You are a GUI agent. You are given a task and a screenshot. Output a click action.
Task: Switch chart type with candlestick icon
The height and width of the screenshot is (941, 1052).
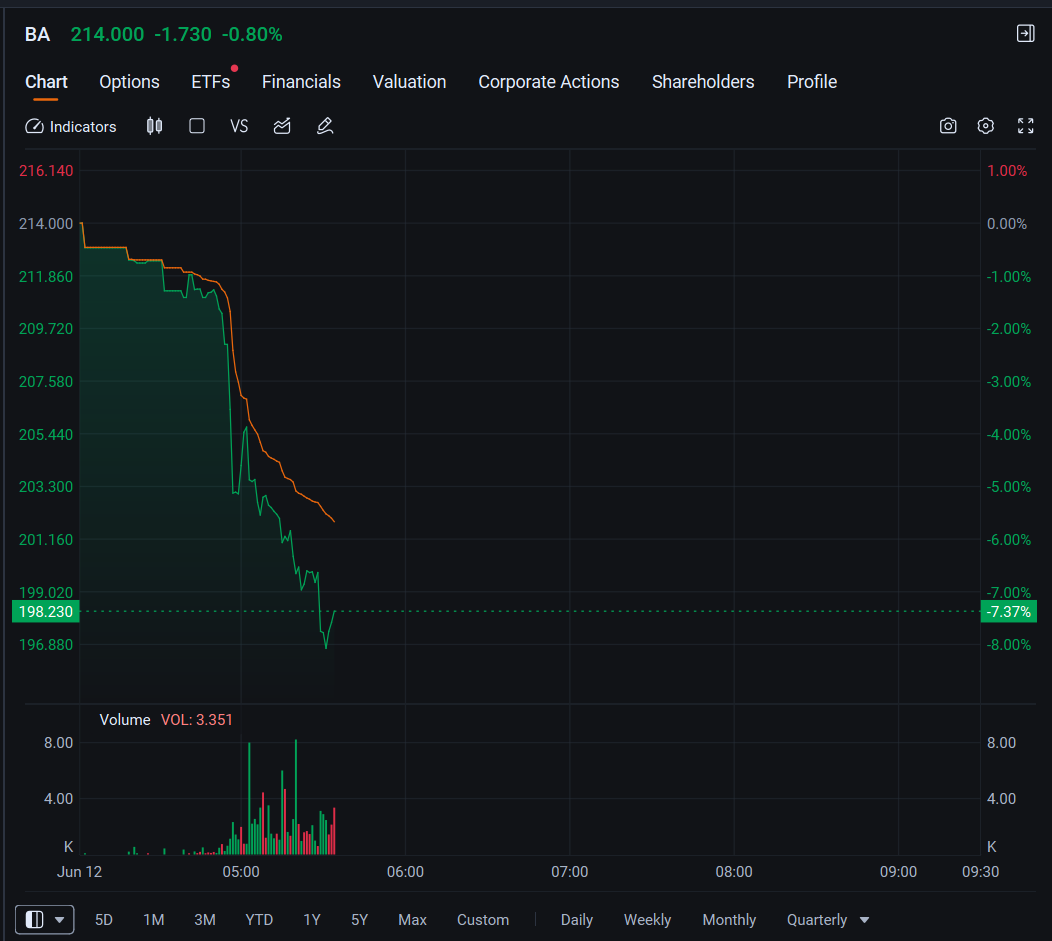coord(154,126)
